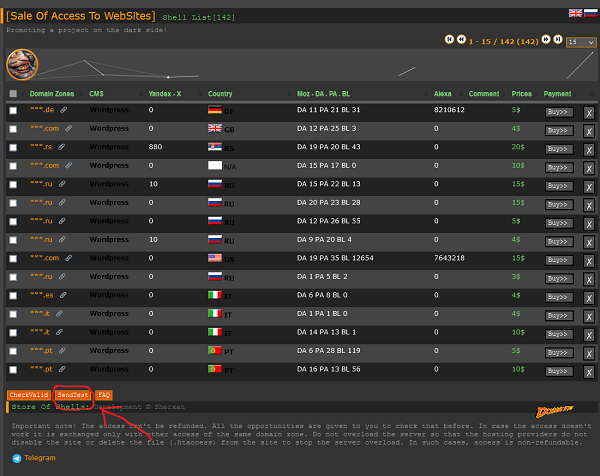The height and width of the screenshot is (476, 600).
Task: Sort by the CMS column header
Action: 96,94
